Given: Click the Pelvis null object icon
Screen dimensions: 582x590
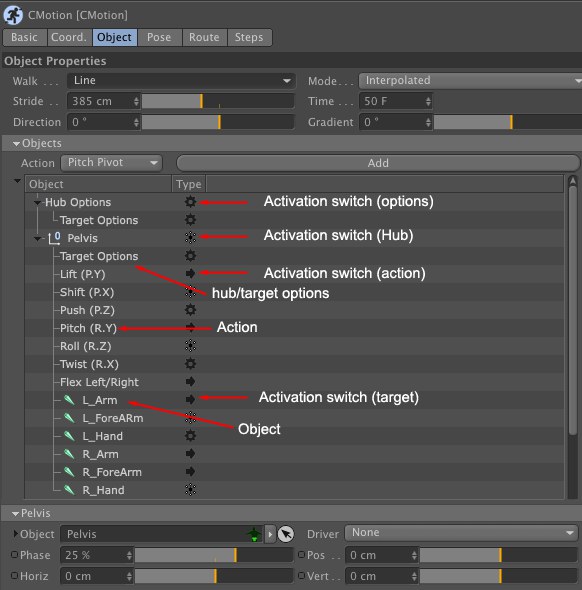Looking at the screenshot, I should coord(55,238).
